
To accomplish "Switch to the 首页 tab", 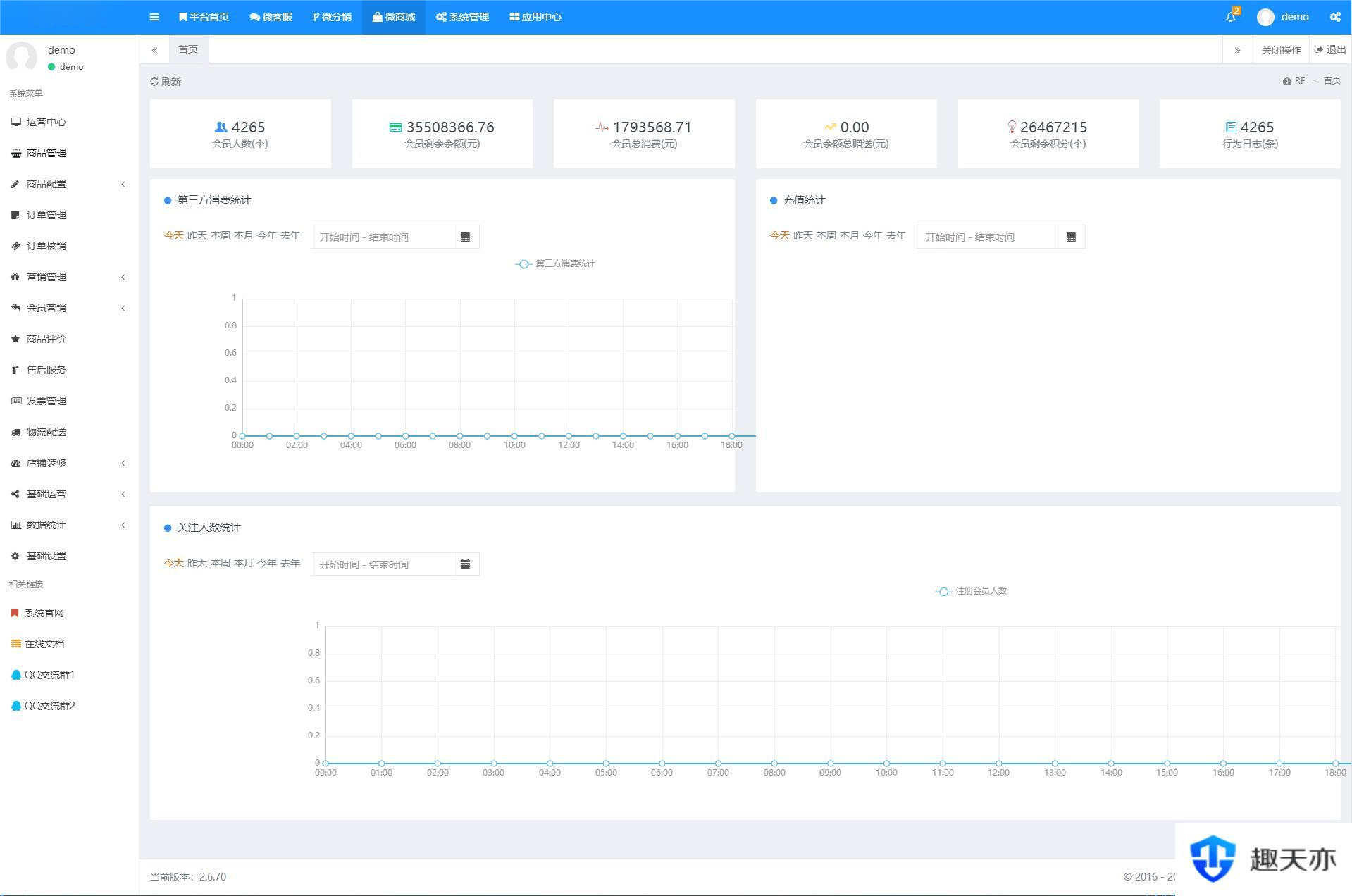I will (188, 49).
